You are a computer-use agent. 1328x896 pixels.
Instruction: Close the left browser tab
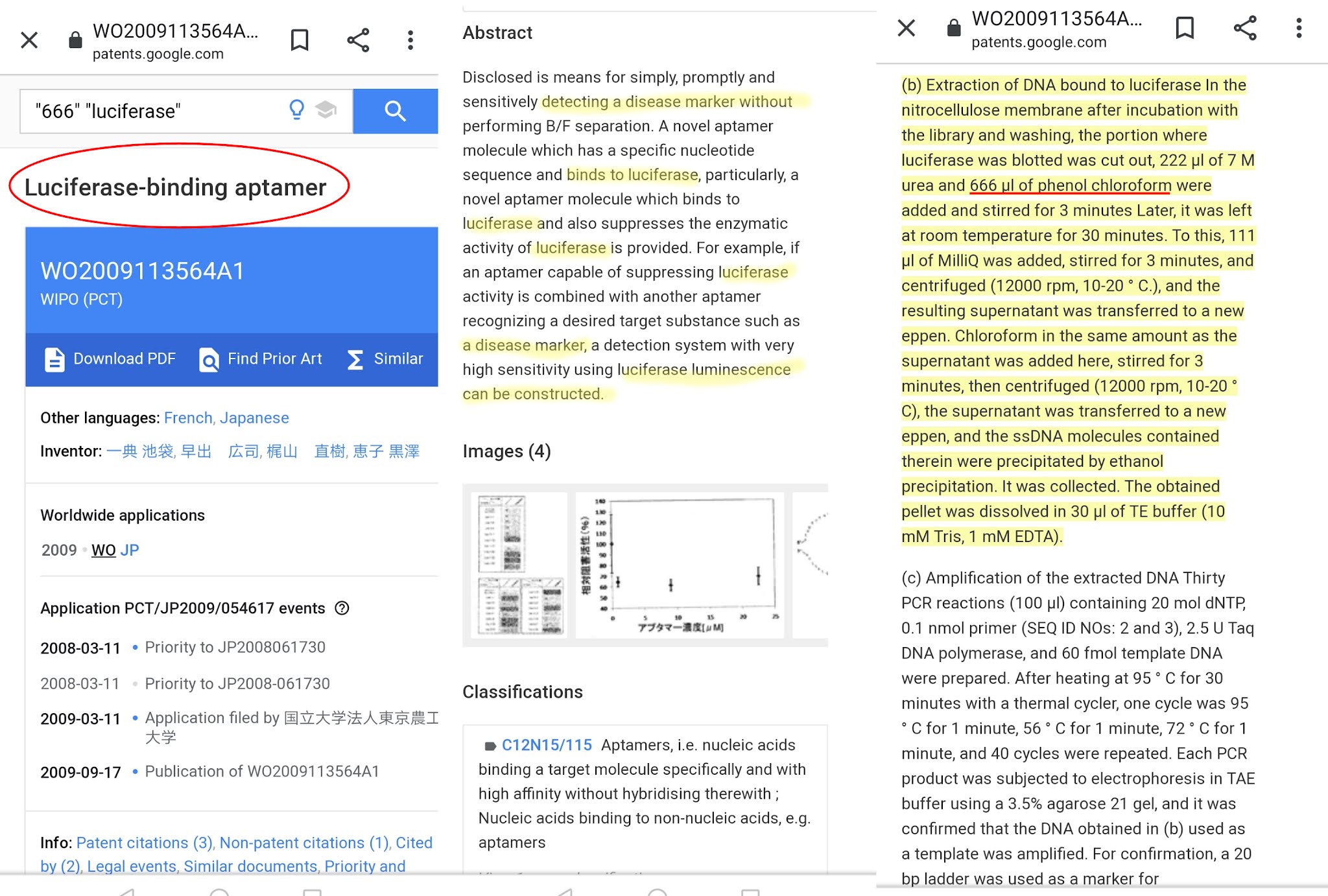[29, 40]
